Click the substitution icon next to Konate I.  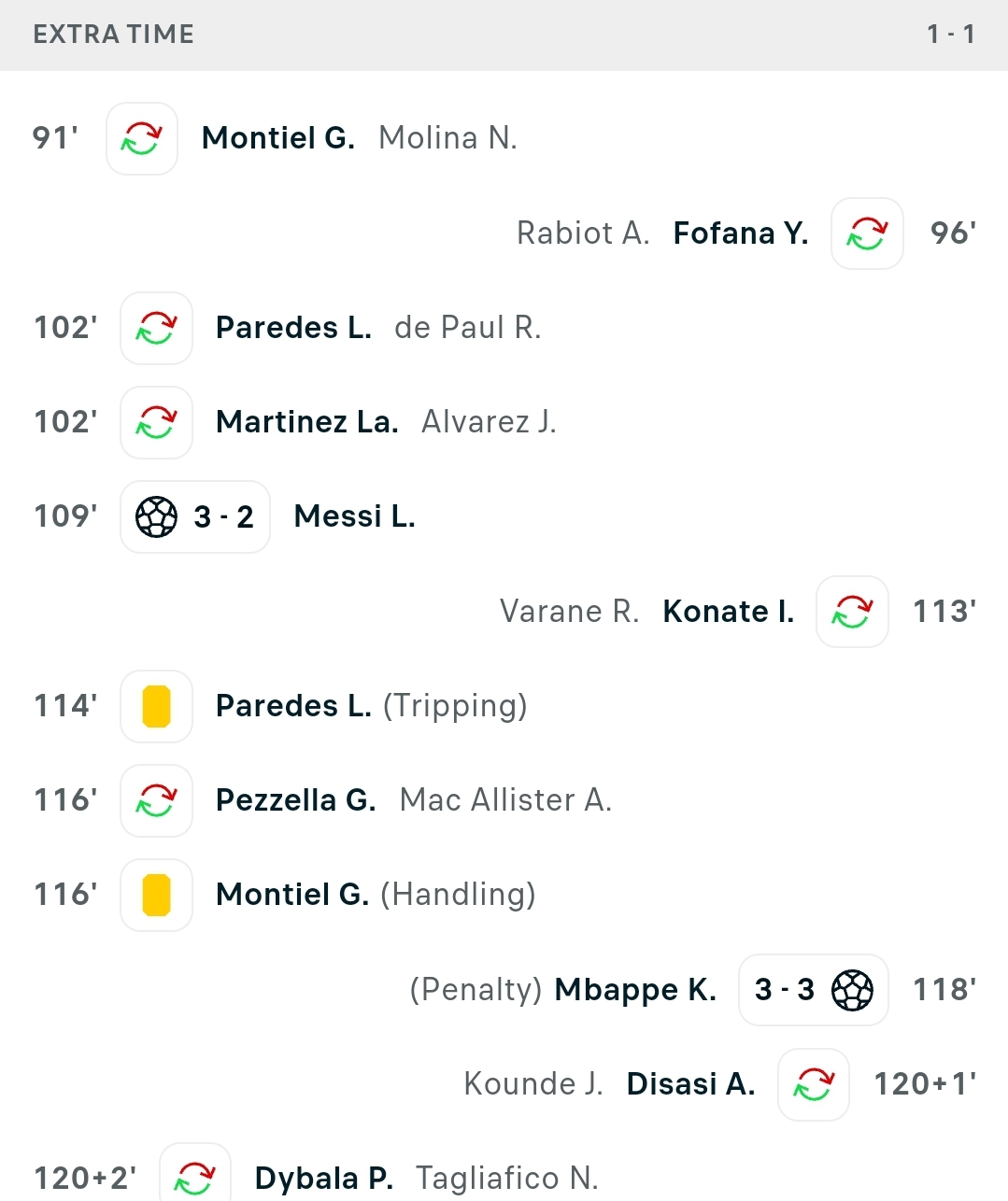[x=852, y=612]
